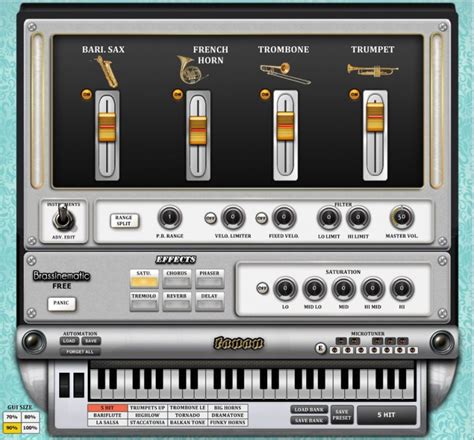The width and height of the screenshot is (474, 440).
Task: Click the Saturation MID knob
Action: (343, 288)
